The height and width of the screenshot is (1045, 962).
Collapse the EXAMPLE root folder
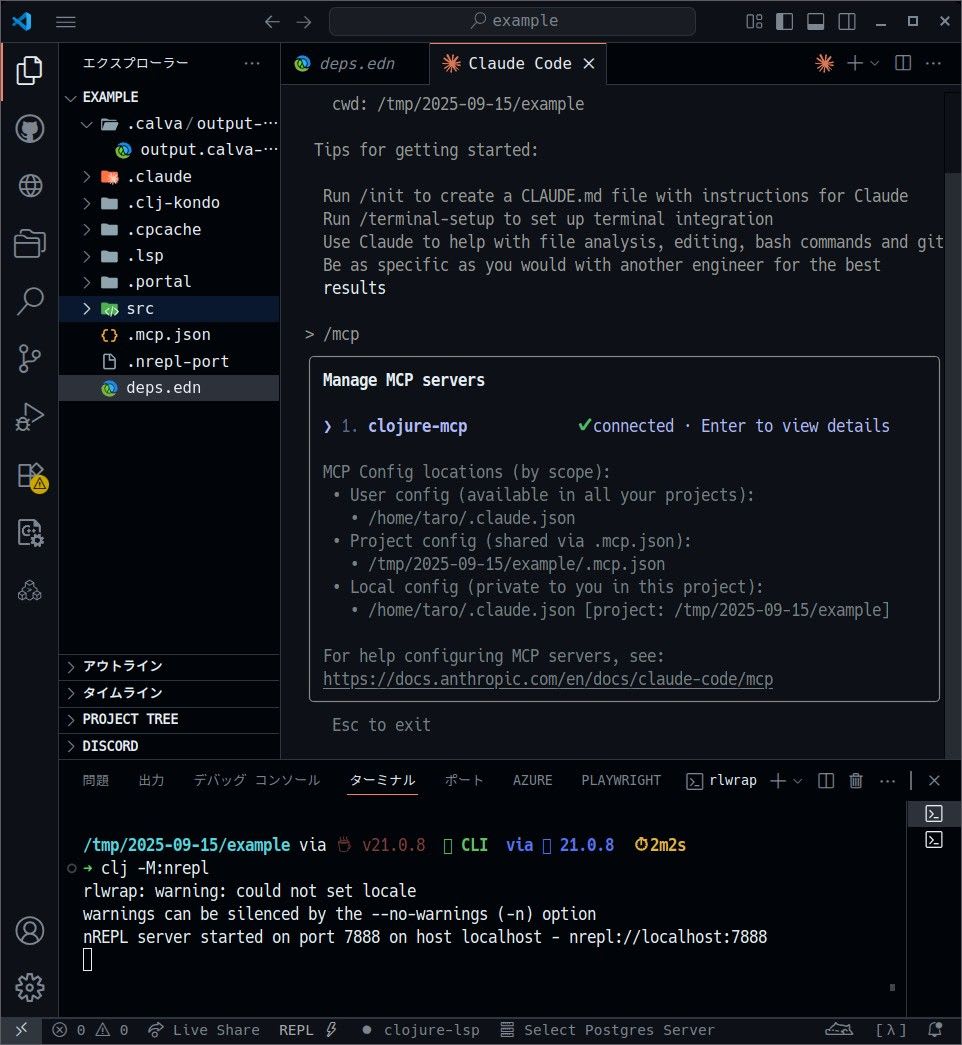click(71, 98)
